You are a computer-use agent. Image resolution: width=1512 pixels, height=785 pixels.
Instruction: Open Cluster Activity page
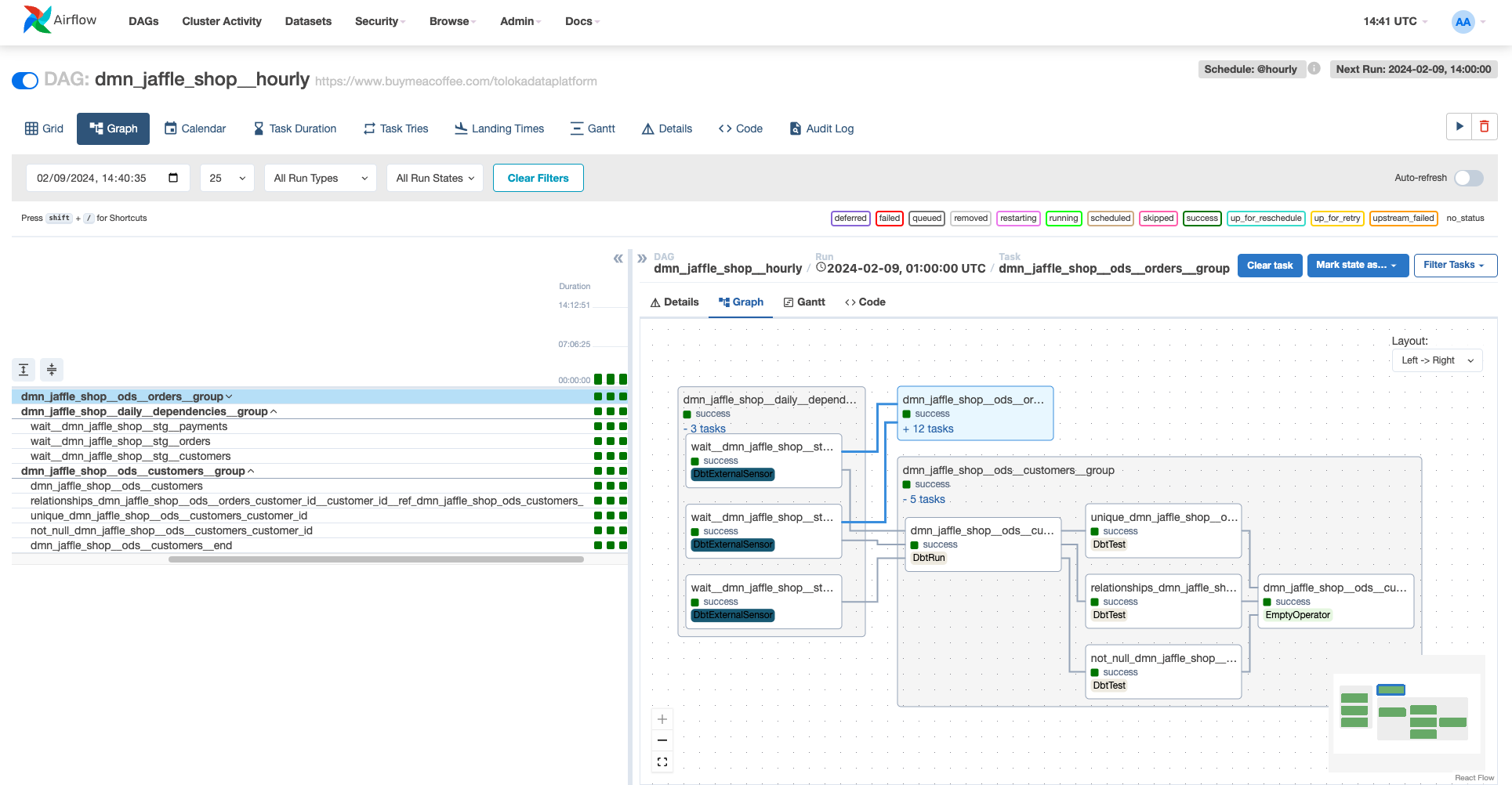point(222,21)
